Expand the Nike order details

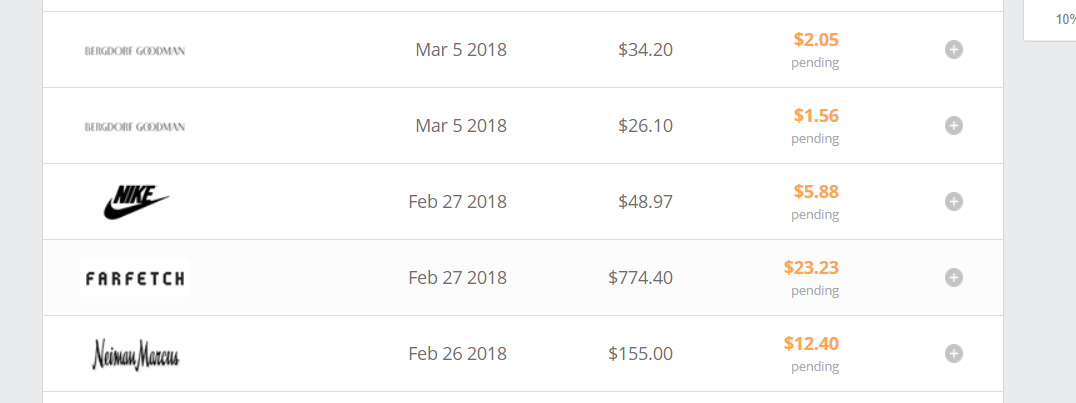pyautogui.click(x=954, y=202)
